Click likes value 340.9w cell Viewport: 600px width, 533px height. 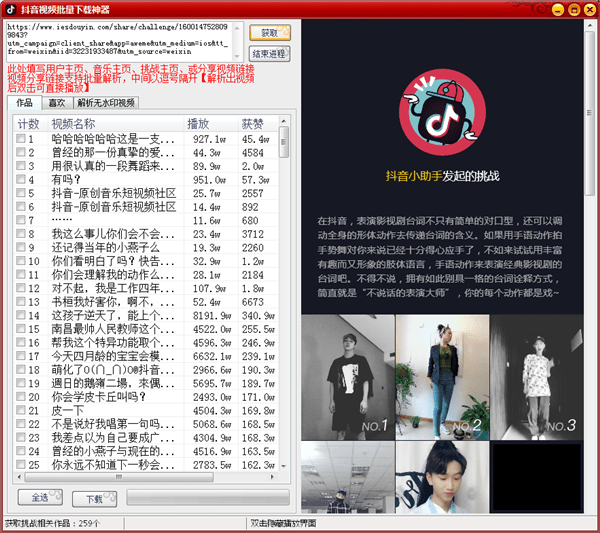pyautogui.click(x=258, y=316)
